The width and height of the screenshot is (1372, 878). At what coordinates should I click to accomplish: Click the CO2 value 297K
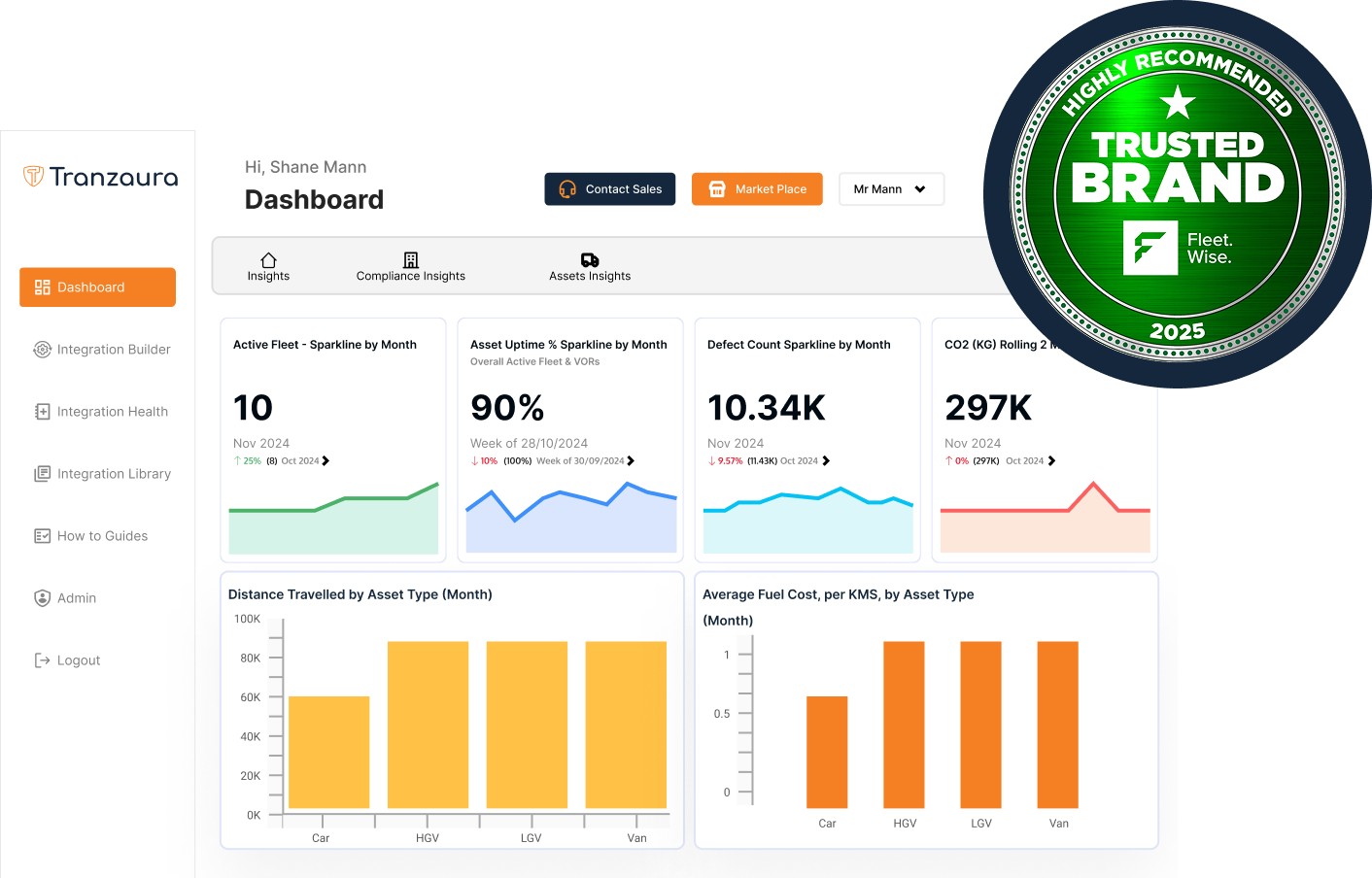(x=988, y=408)
